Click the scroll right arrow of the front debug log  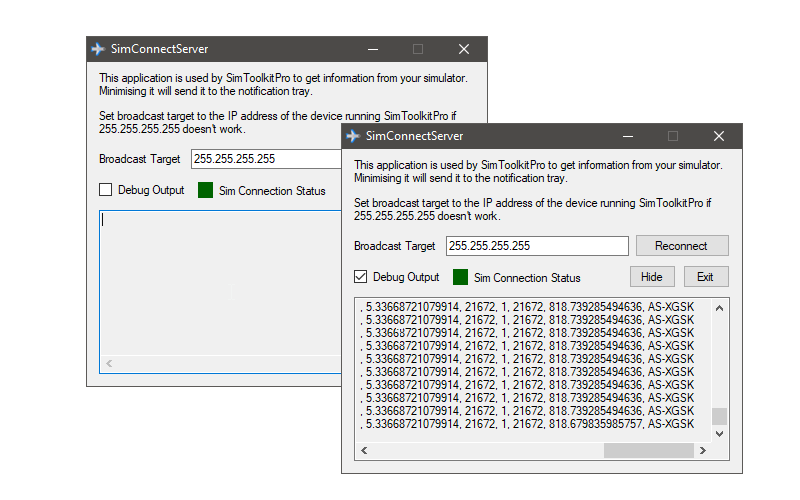(x=703, y=451)
